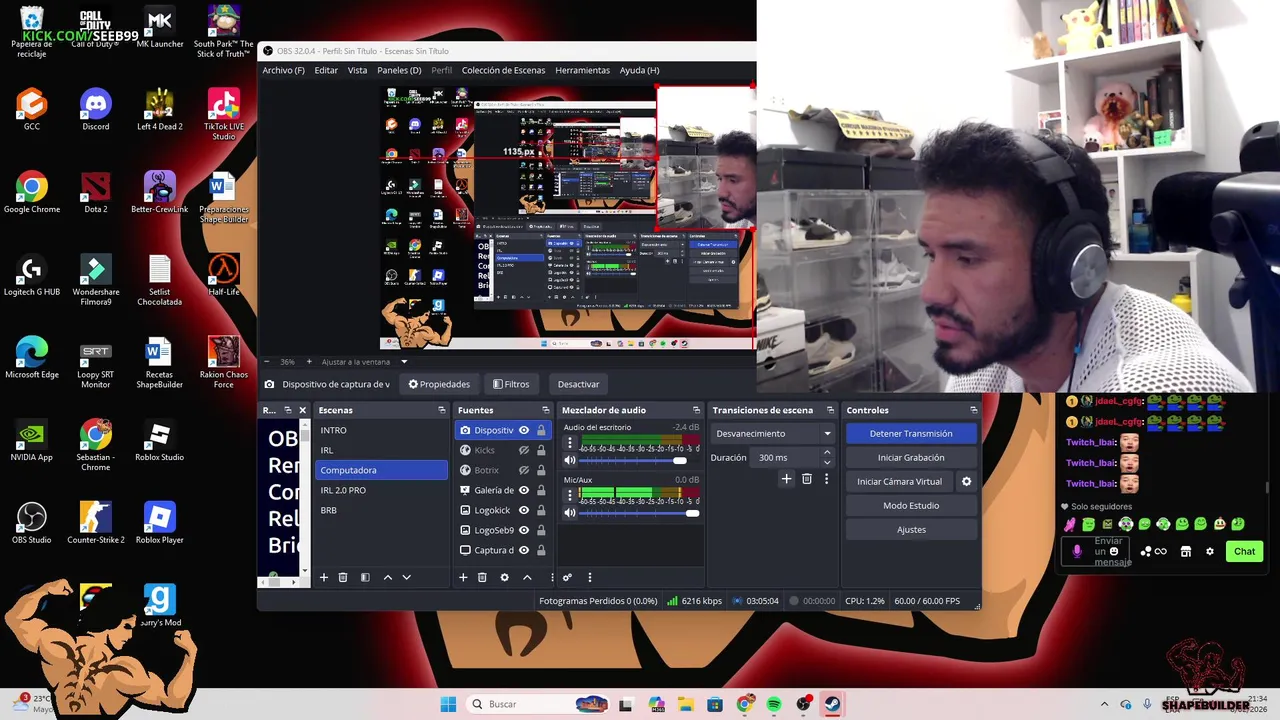Launch Counter-Strike 2 desktop icon

96,523
